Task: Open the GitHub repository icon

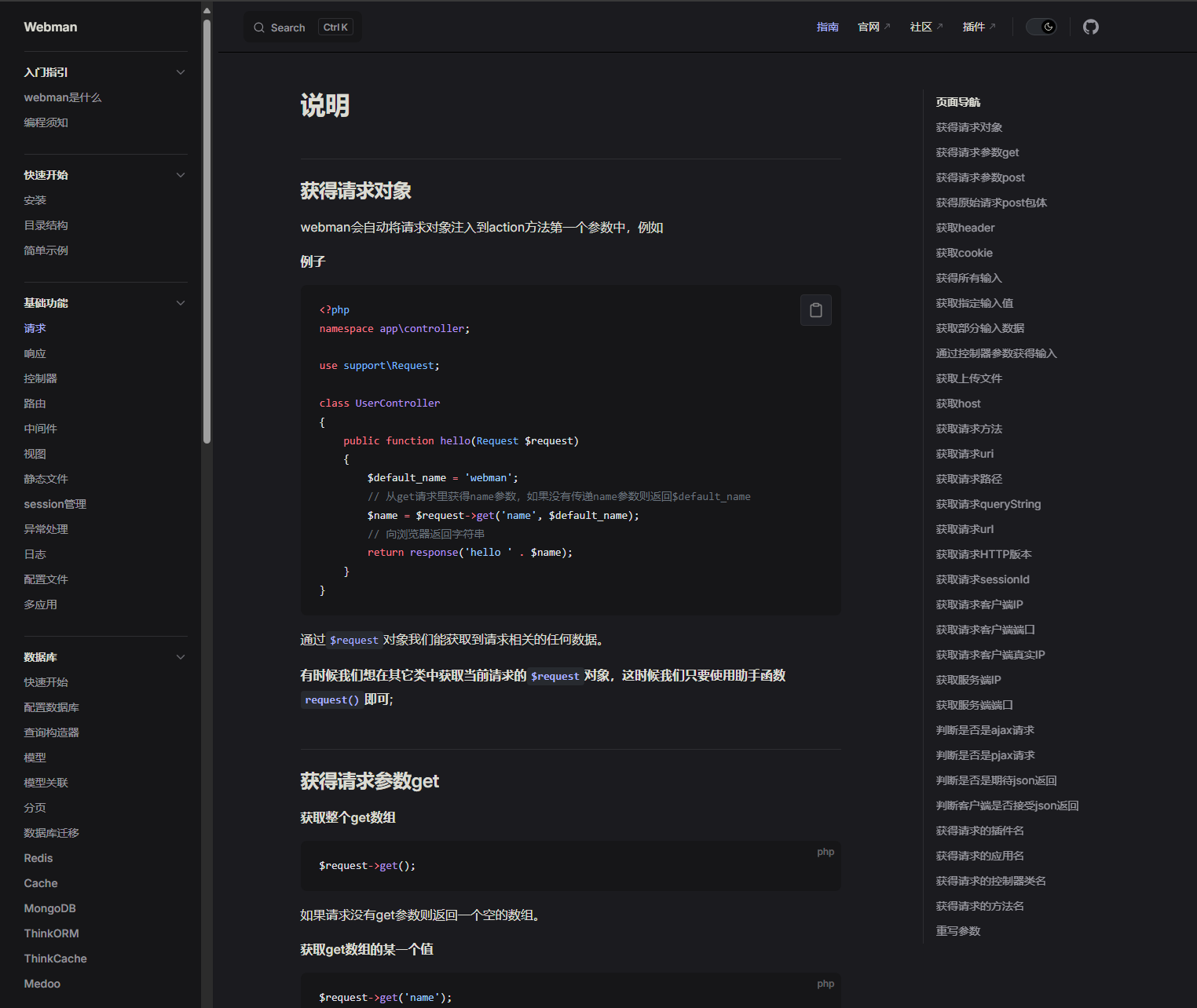Action: [1090, 27]
